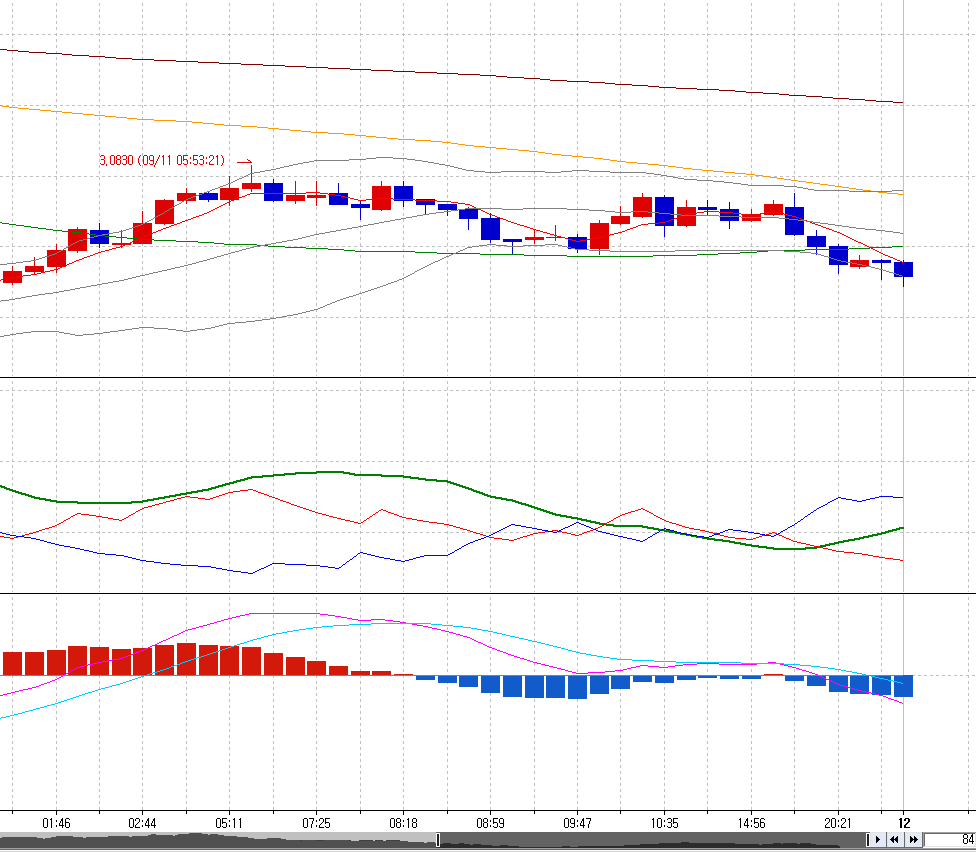Click the red arrow marker beside the high label
976x852 pixels.
[x=245, y=164]
